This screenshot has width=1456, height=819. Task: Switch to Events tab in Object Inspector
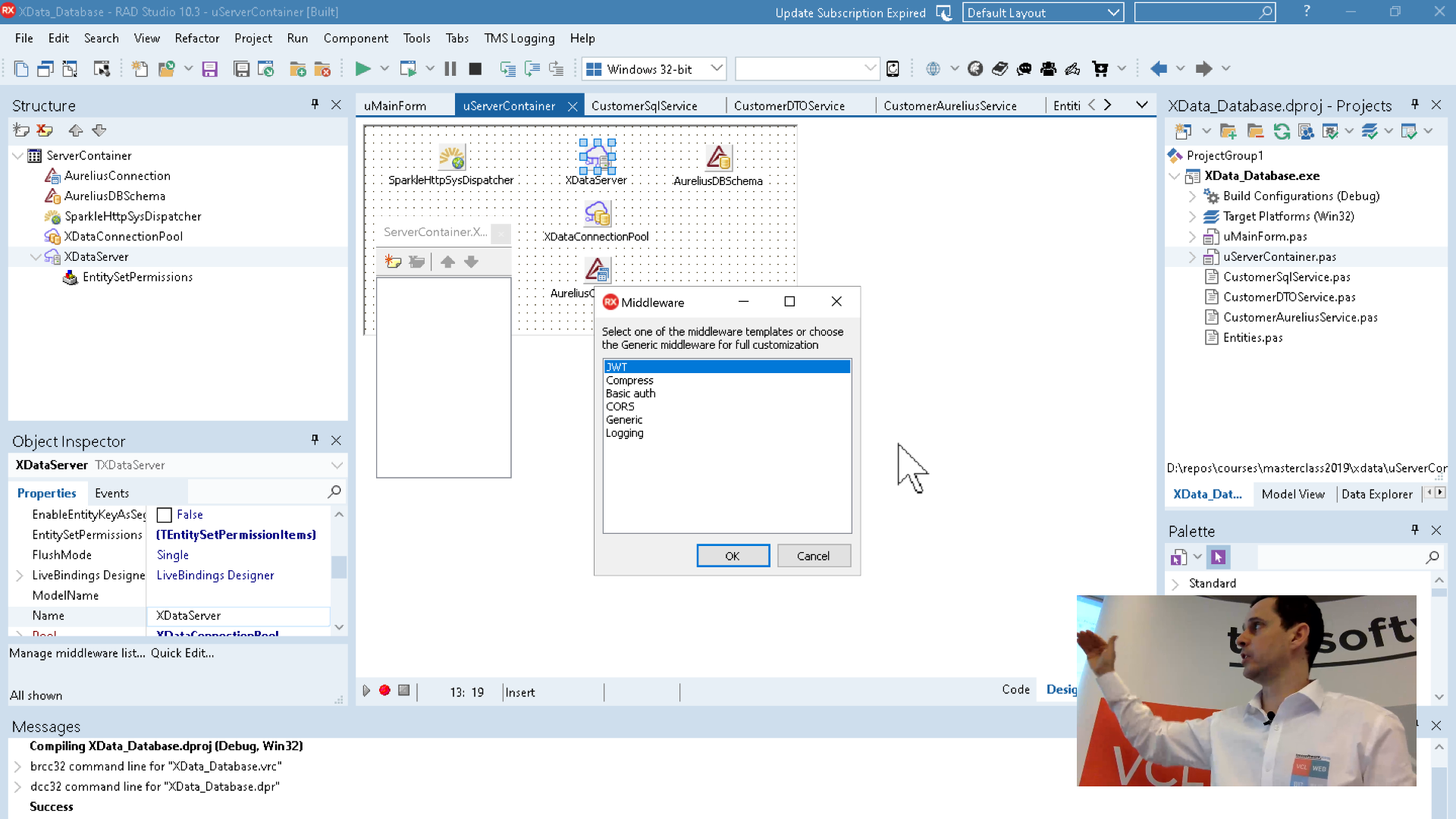pos(111,493)
